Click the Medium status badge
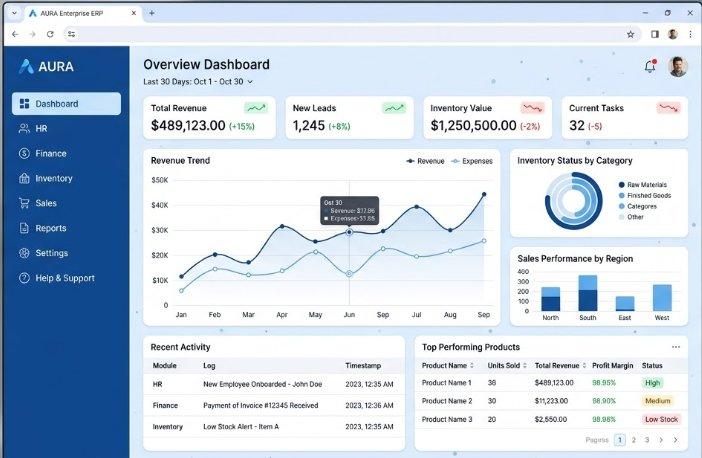Viewport: 702px width, 458px height. click(x=658, y=401)
